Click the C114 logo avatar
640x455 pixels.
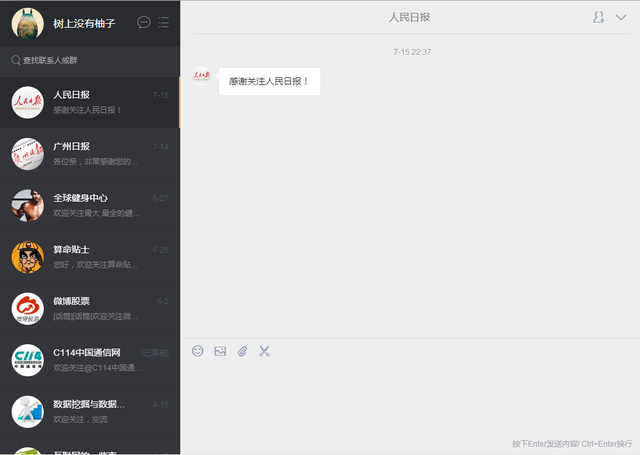[28, 360]
